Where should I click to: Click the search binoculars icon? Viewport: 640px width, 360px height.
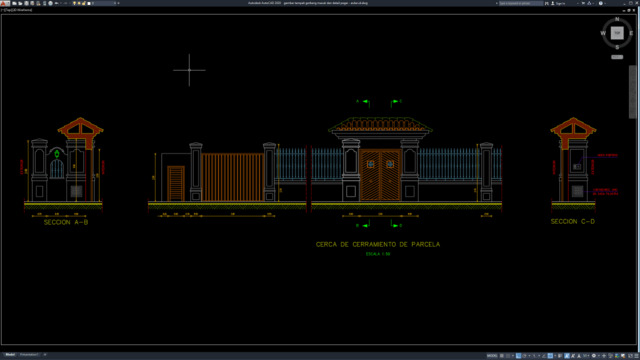[547, 3]
